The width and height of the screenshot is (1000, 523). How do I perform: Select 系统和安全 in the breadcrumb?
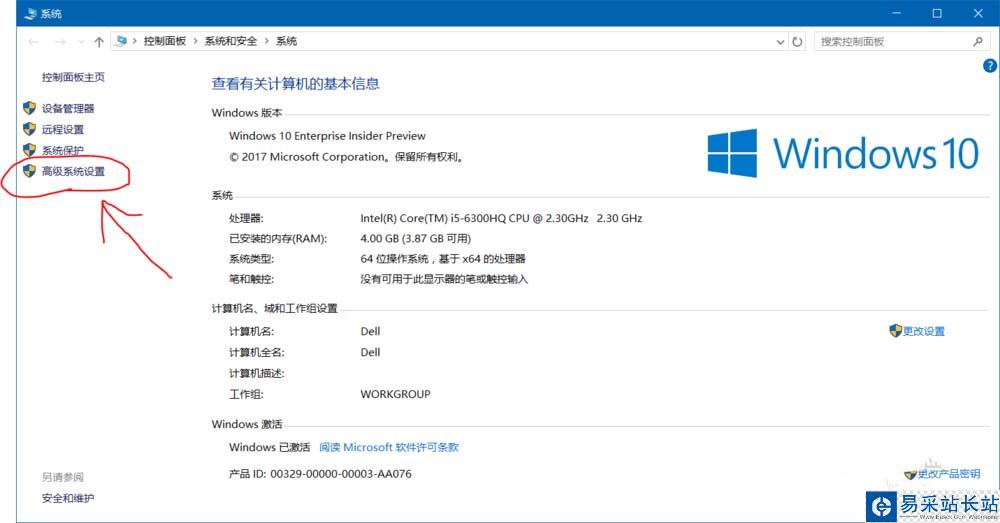tap(230, 41)
